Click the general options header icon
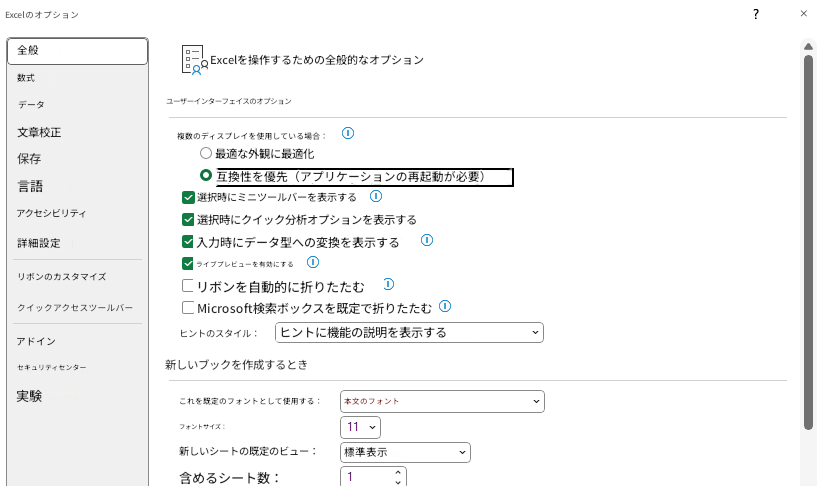 point(194,60)
